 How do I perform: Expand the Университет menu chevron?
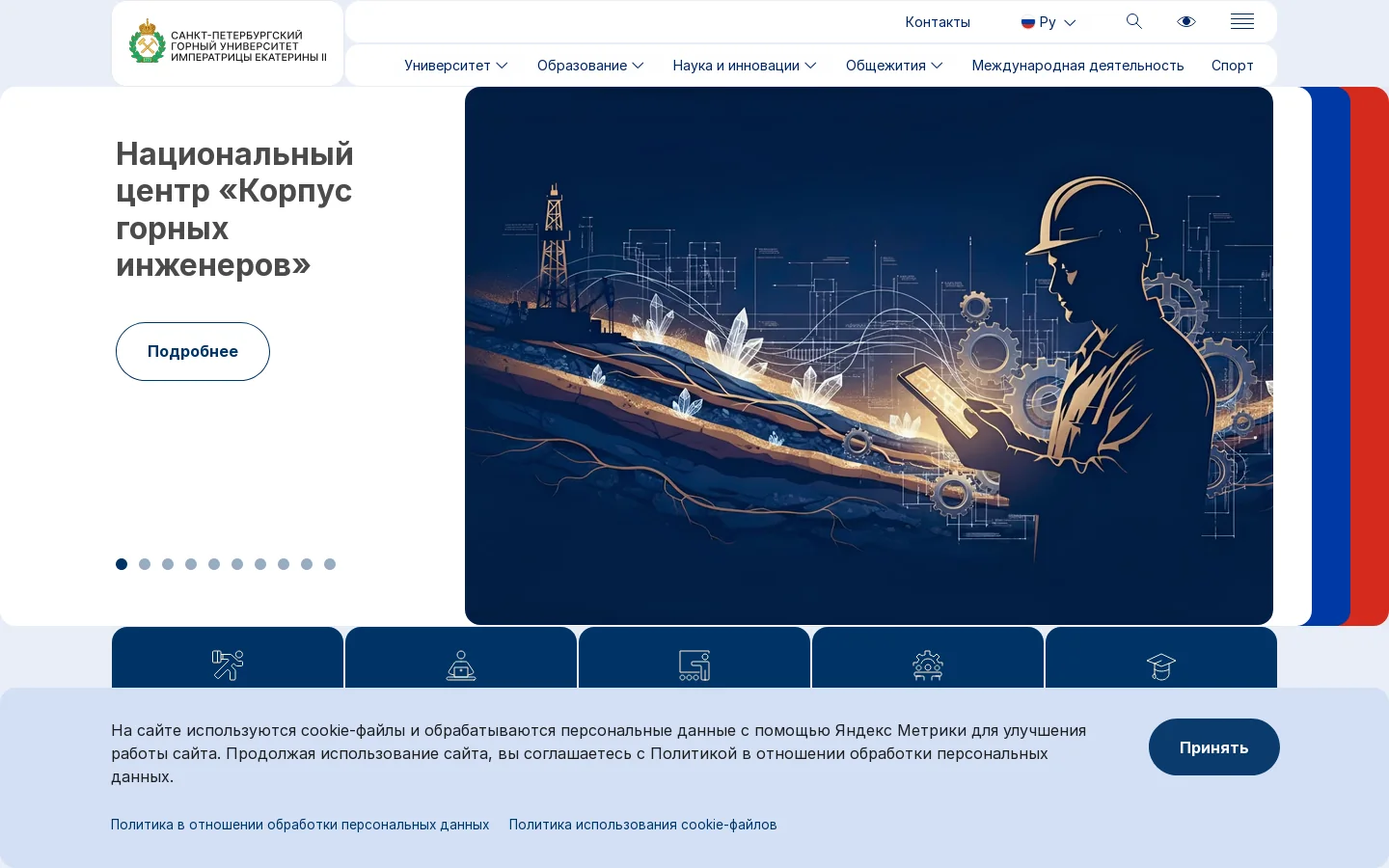click(502, 66)
